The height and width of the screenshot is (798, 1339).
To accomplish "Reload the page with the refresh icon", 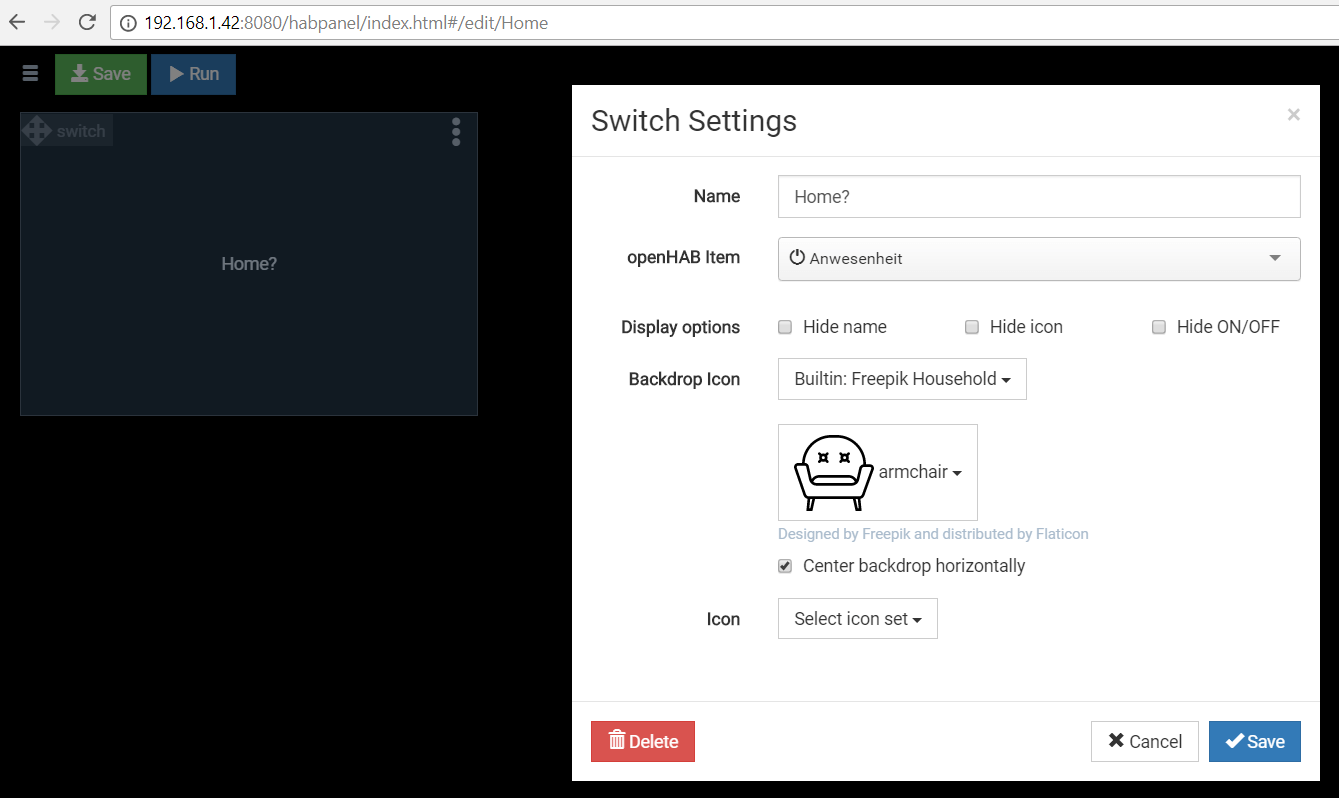I will pyautogui.click(x=88, y=21).
